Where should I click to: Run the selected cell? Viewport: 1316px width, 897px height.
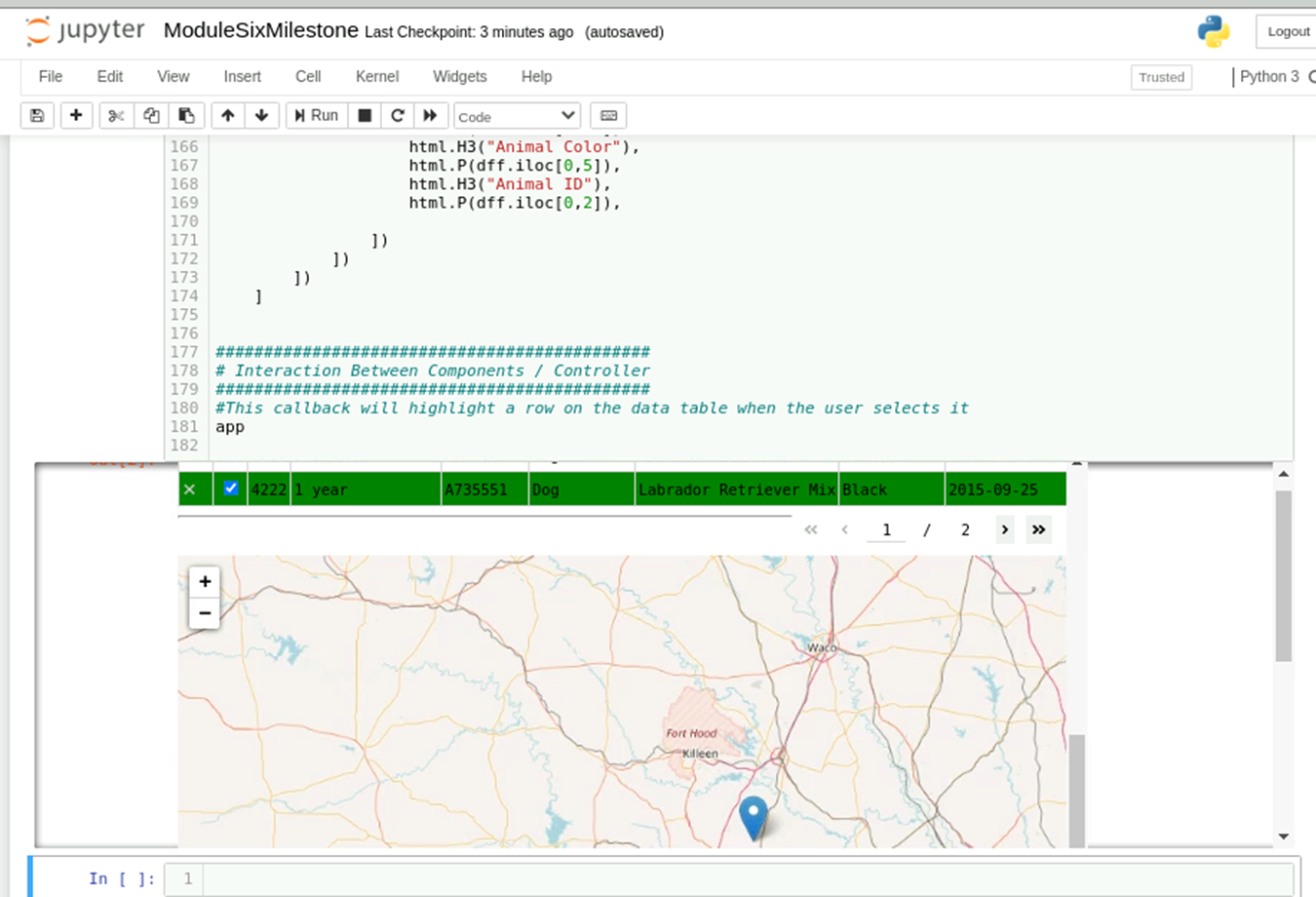tap(317, 115)
